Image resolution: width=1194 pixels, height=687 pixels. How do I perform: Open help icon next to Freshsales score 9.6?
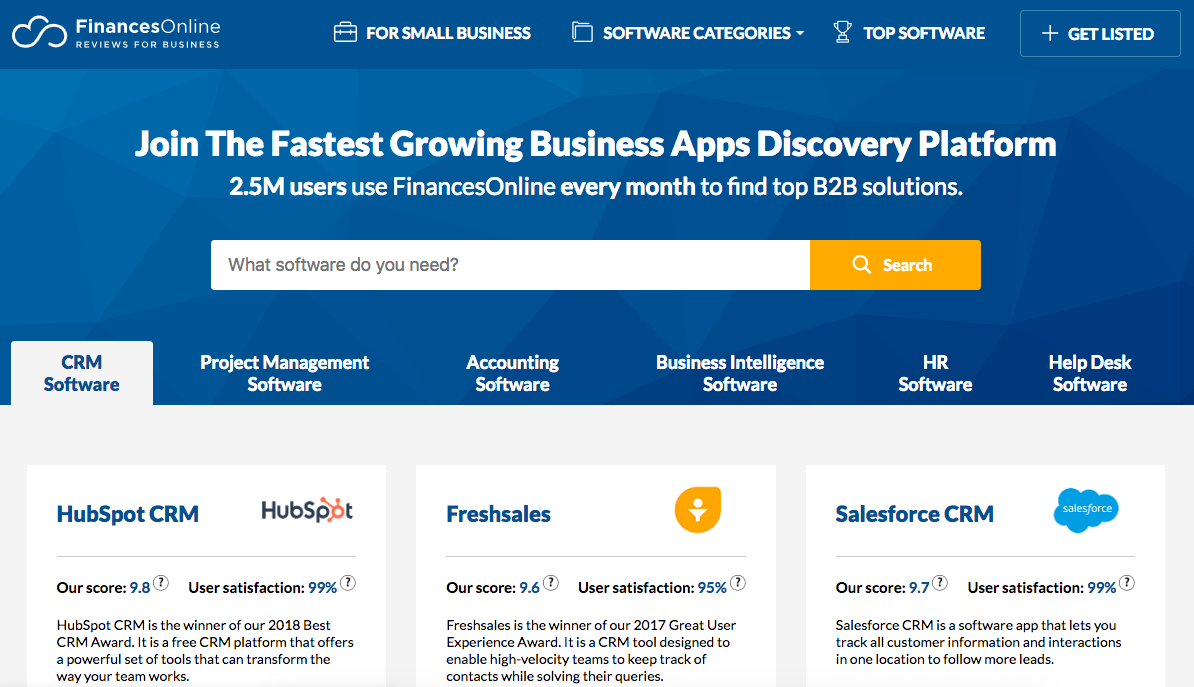551,583
